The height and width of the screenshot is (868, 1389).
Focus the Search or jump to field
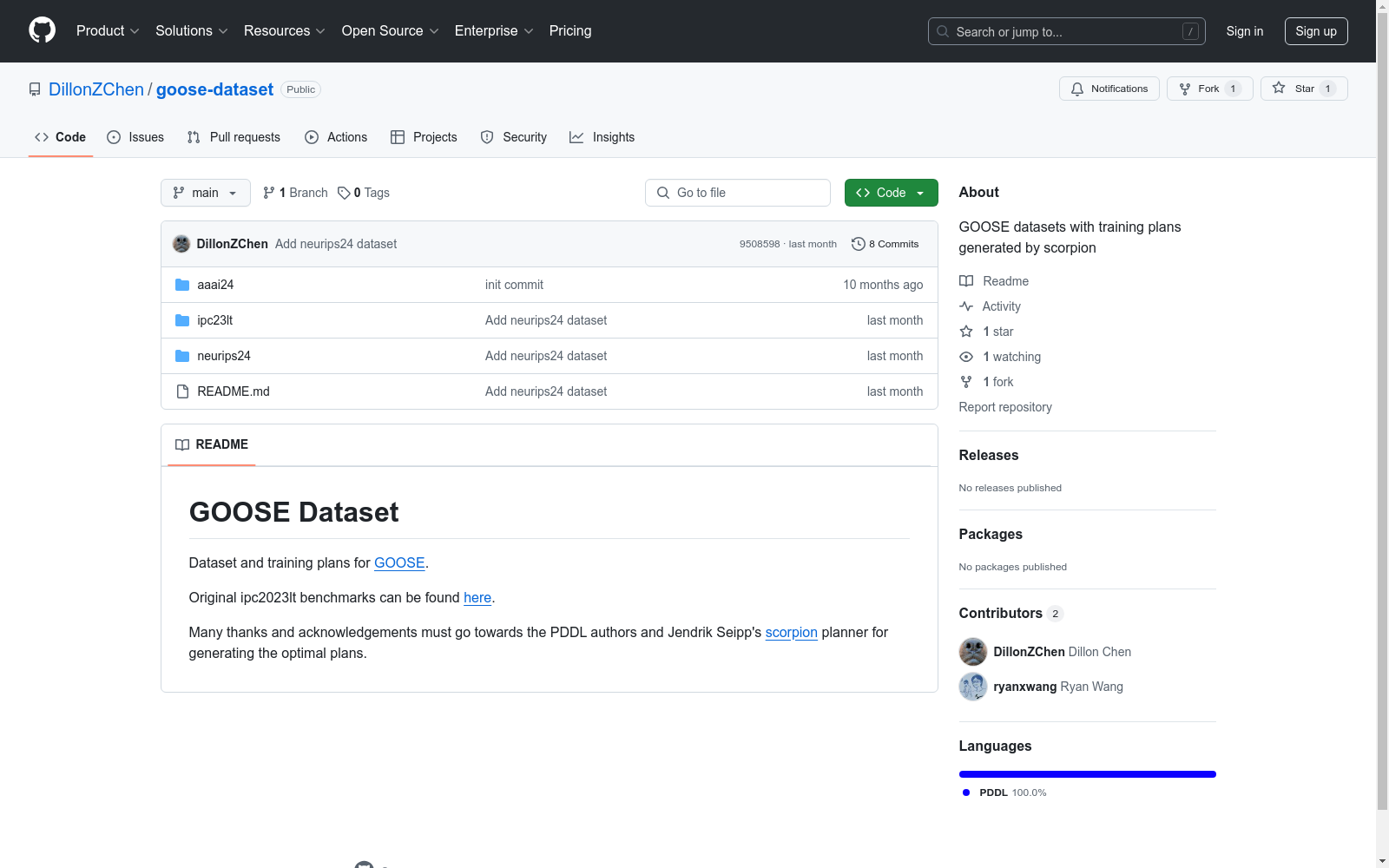[x=1067, y=31]
